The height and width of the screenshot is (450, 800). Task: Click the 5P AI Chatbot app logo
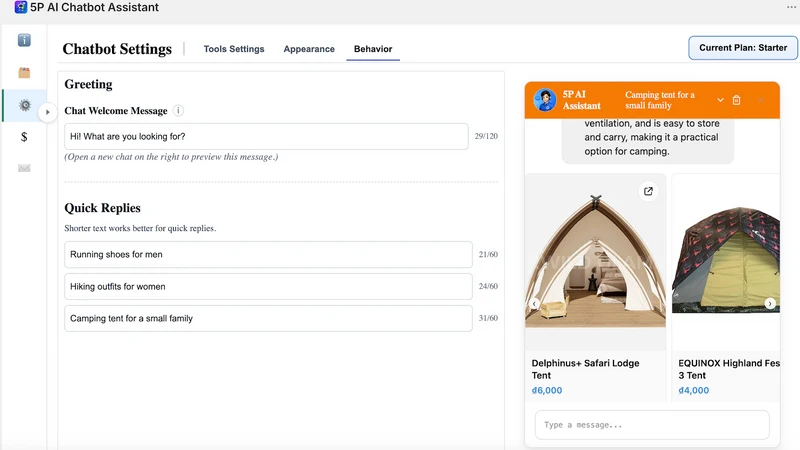(x=20, y=7)
